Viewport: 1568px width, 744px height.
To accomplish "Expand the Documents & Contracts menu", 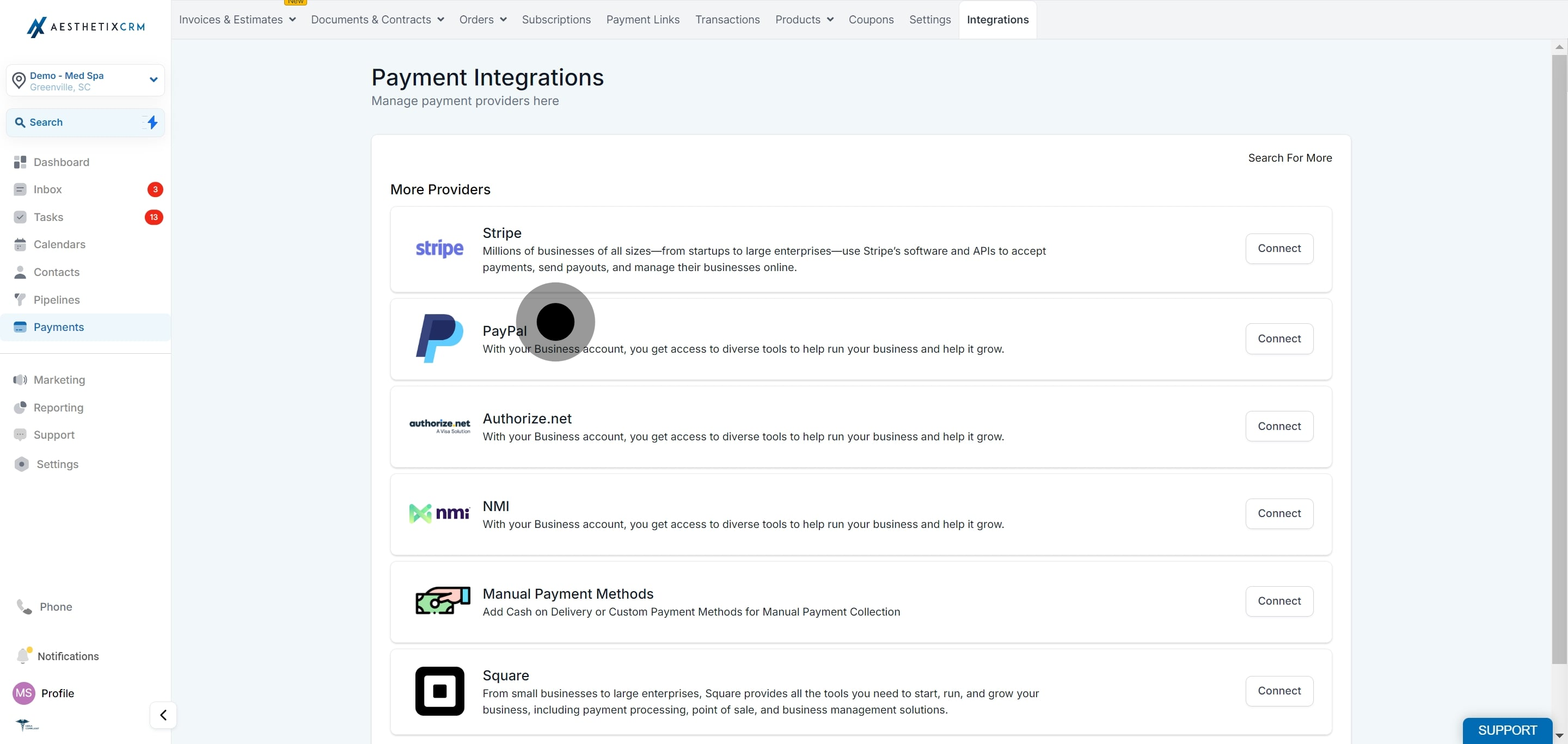I will pyautogui.click(x=377, y=20).
